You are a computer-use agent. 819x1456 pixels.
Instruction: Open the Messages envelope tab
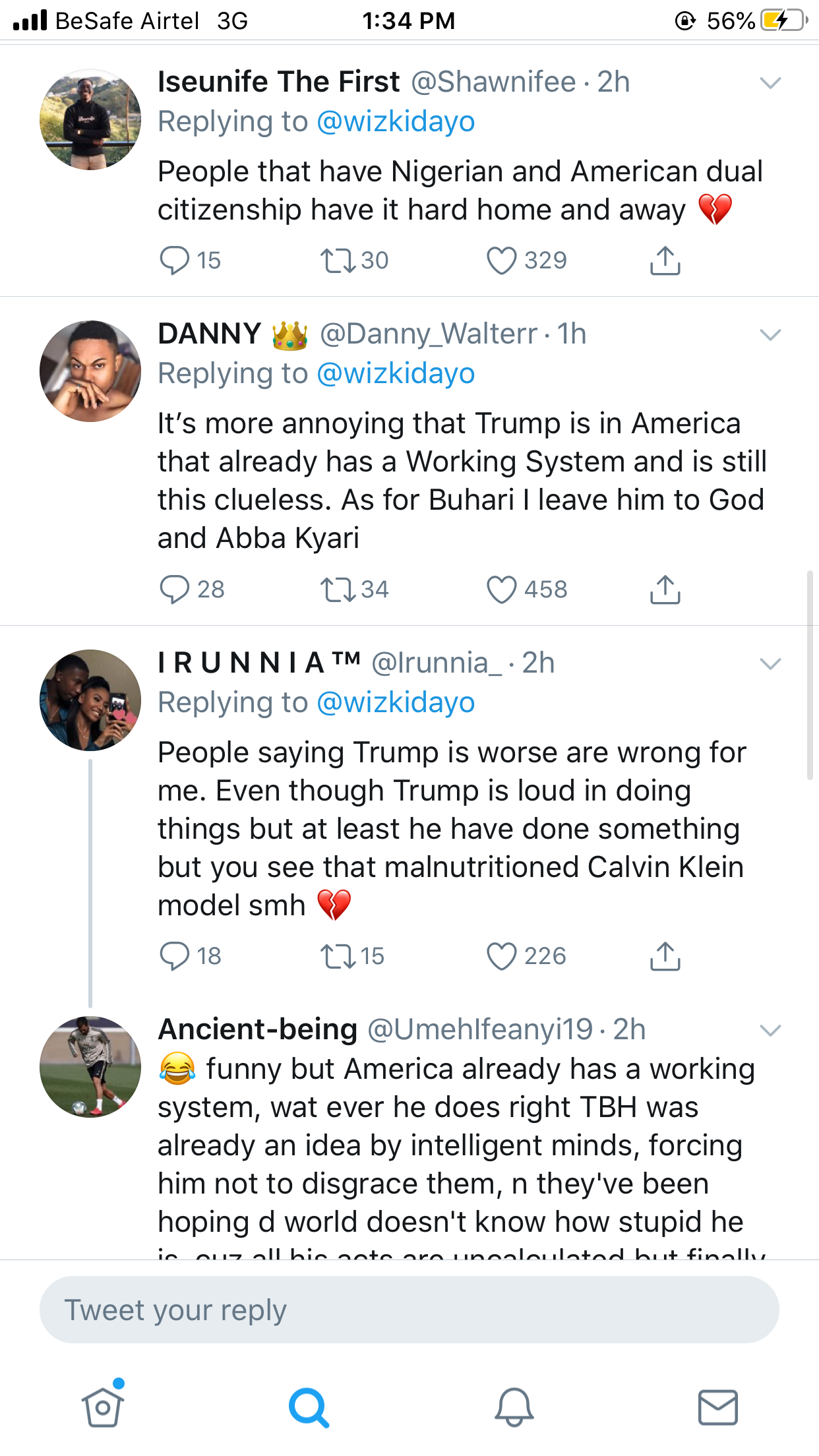717,1408
